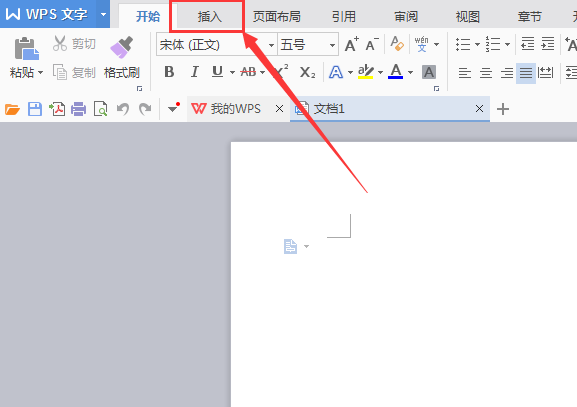
Task: Click the Copy button
Action: pyautogui.click(x=74, y=72)
